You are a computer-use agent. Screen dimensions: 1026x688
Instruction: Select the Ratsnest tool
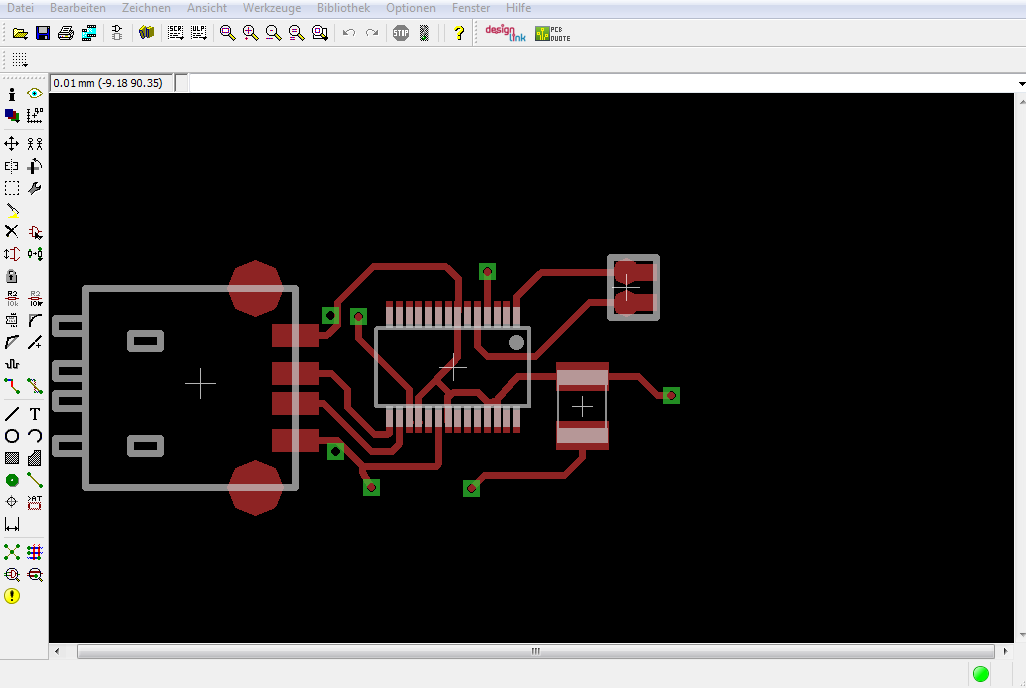click(12, 552)
